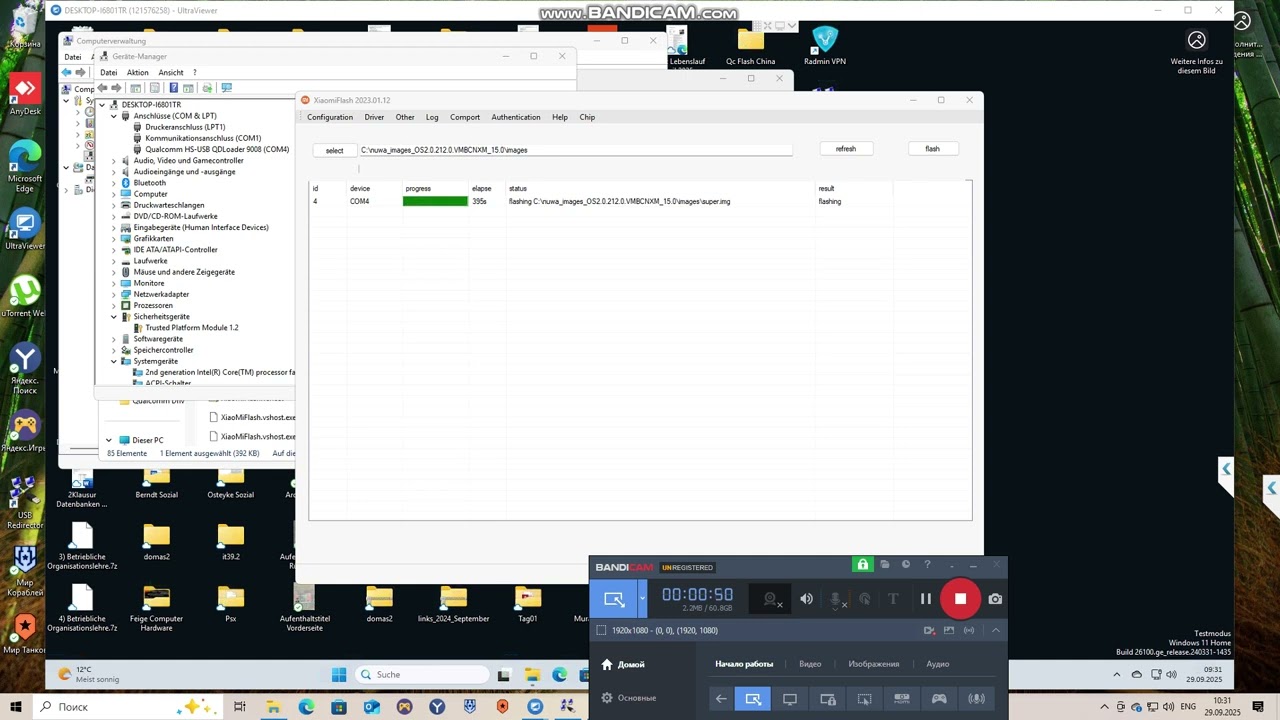Select the COM4 device cell in XiaomiFlash
Screen dimensions: 1280x720
[360, 201]
